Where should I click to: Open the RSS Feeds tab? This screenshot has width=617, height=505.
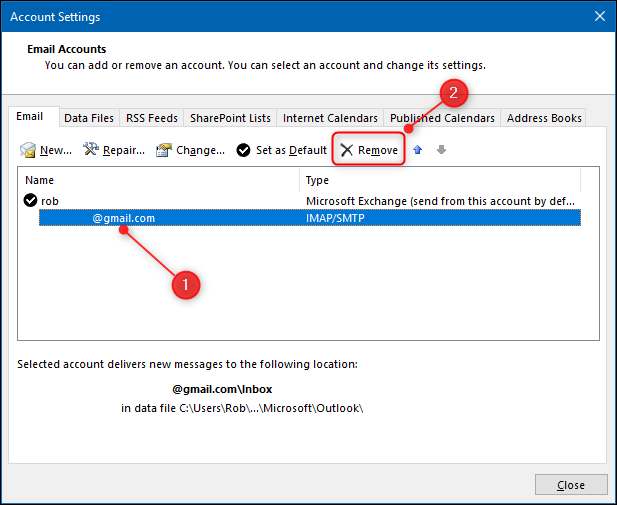(152, 118)
